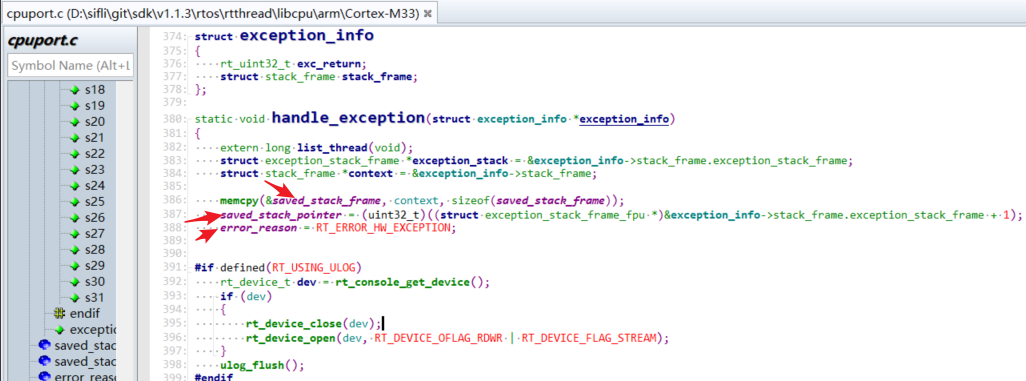Click the Symbol Name search field
Screen dimensions: 1026x381
pos(70,65)
